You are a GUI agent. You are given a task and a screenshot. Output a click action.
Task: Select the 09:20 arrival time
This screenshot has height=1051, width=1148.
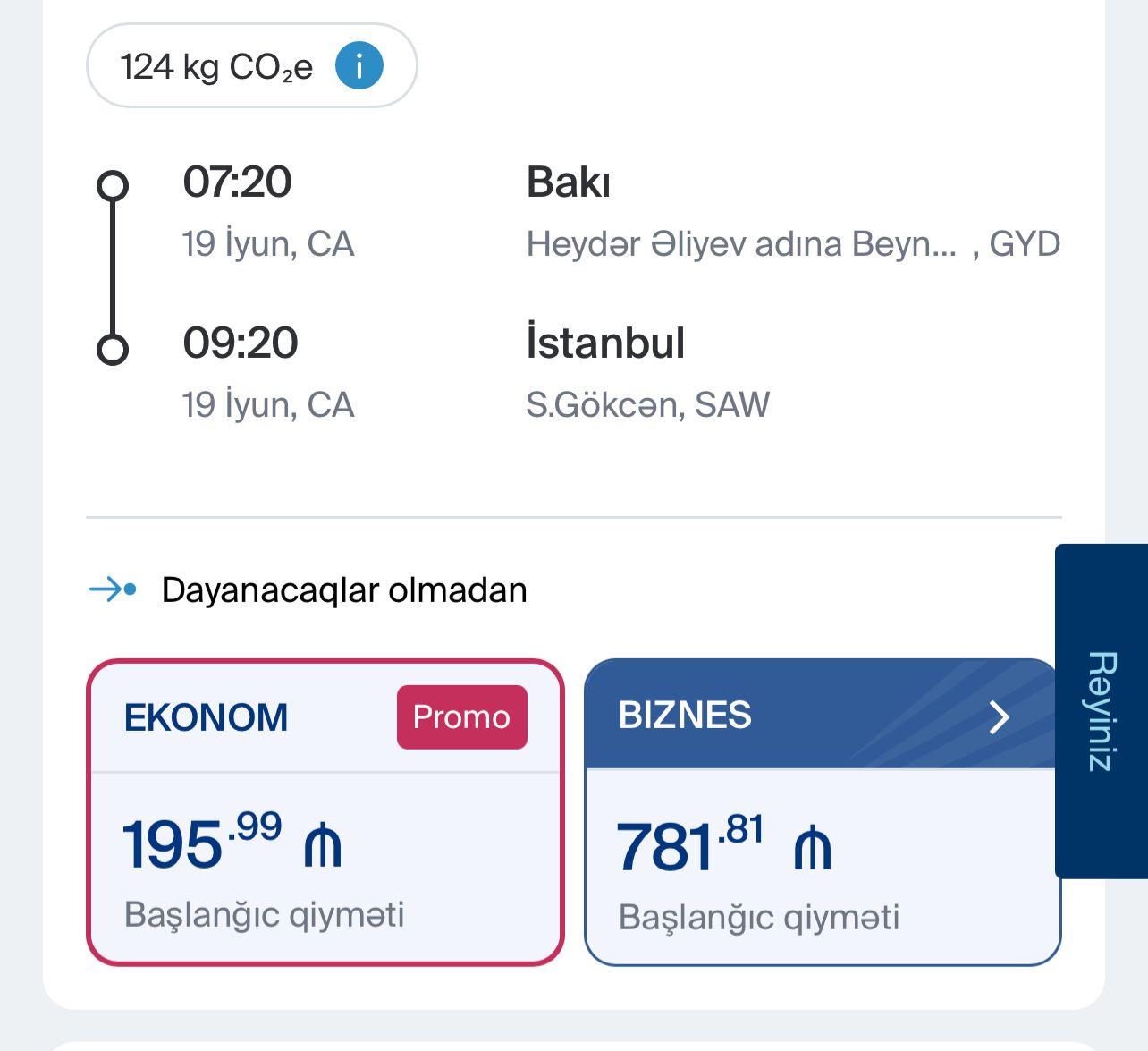(241, 343)
